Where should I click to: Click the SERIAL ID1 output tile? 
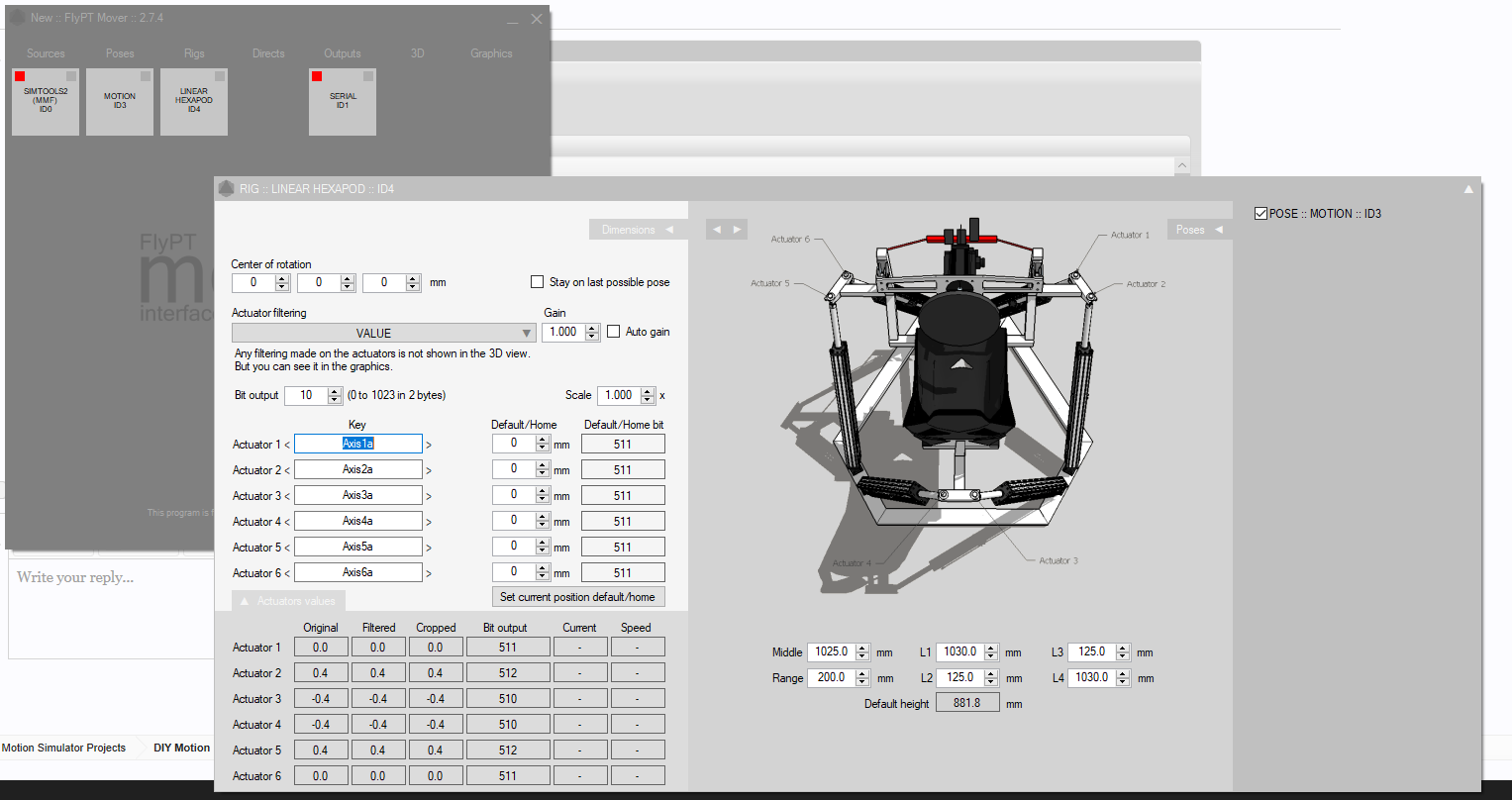tap(343, 102)
